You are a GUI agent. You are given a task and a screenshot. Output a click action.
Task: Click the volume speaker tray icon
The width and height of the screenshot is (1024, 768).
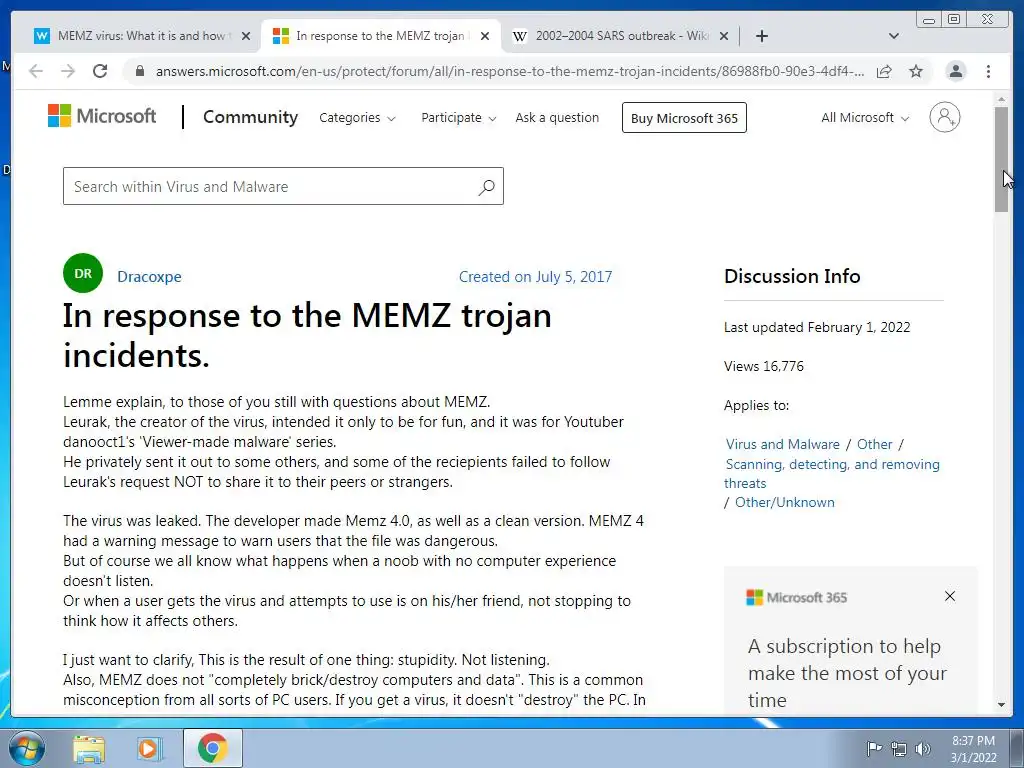(x=923, y=748)
